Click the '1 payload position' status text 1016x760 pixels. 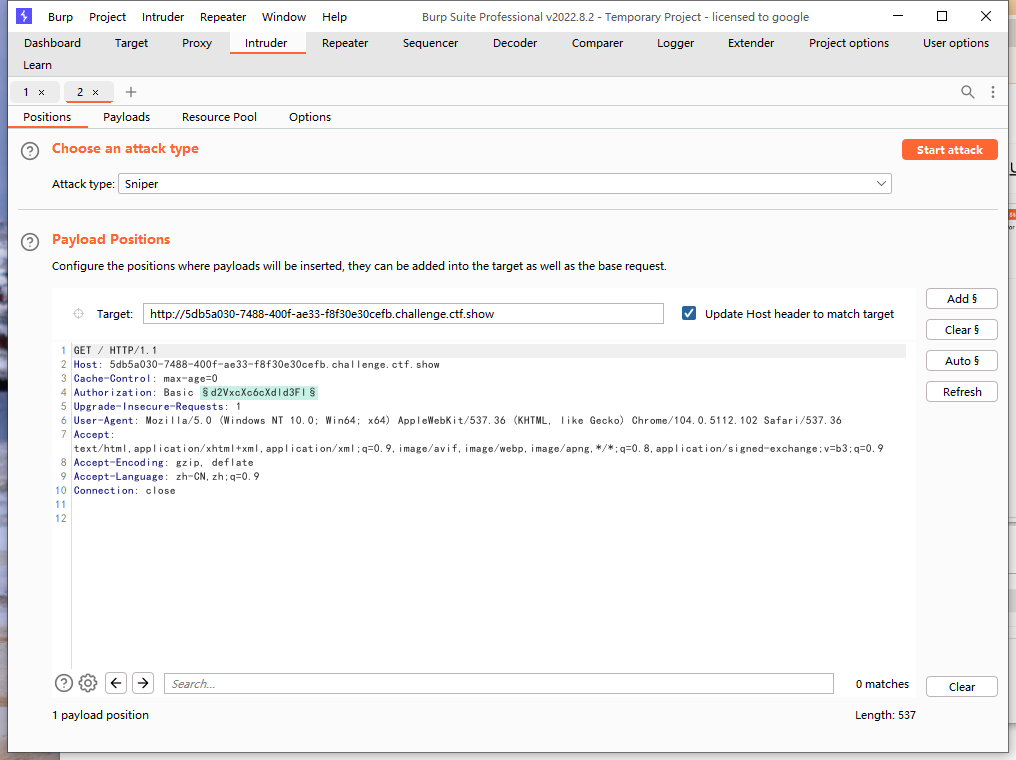pos(100,715)
